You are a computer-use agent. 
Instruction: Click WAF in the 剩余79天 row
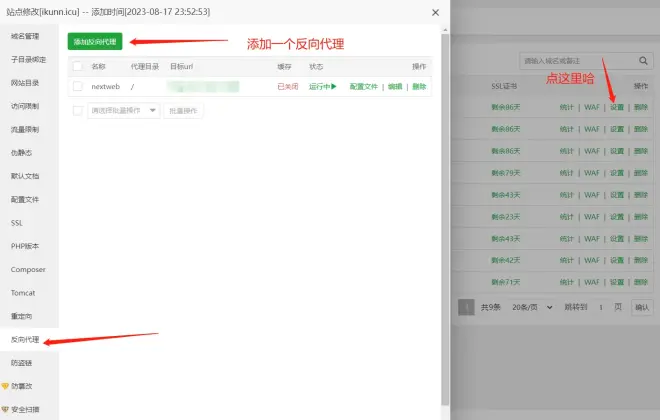[x=592, y=173]
